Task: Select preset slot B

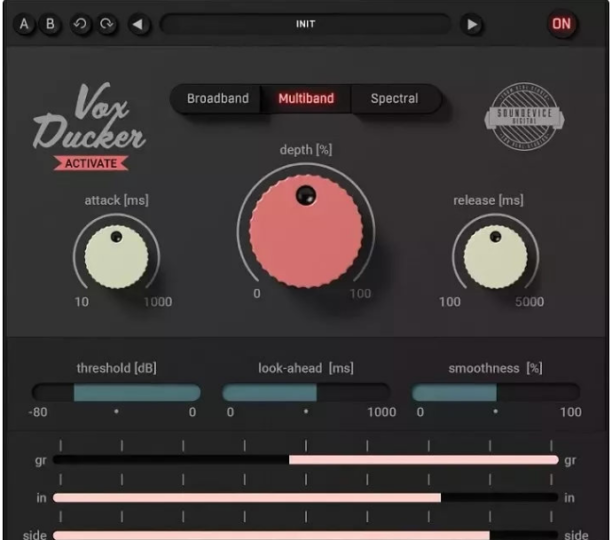Action: (50, 24)
